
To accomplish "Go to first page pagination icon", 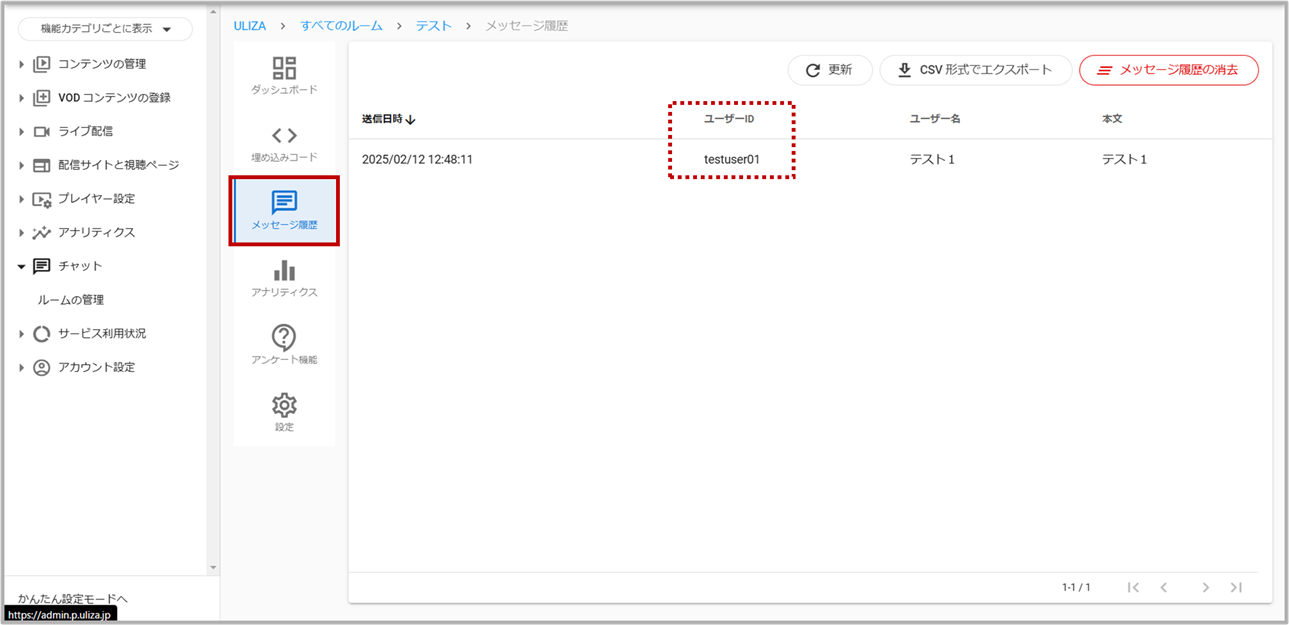I will [1133, 588].
